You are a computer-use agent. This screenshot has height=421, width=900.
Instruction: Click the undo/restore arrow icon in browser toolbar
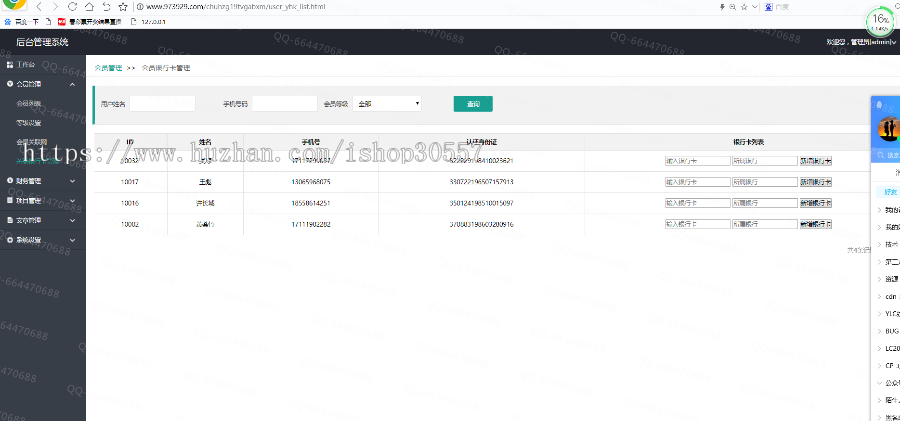(106, 7)
